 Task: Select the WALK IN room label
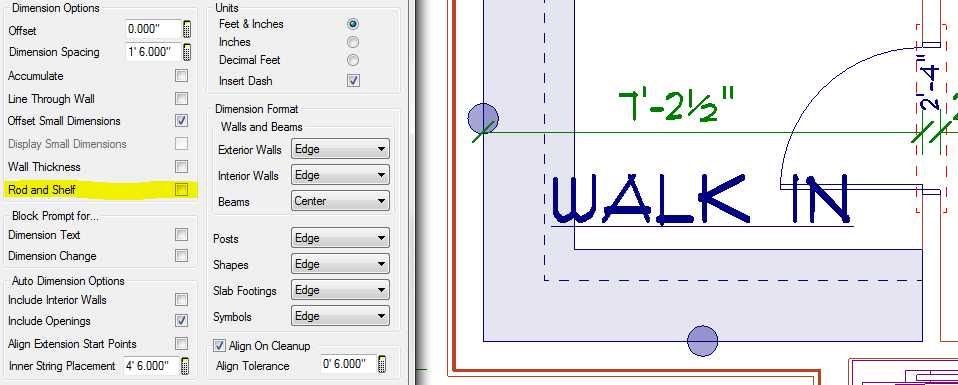(x=701, y=199)
